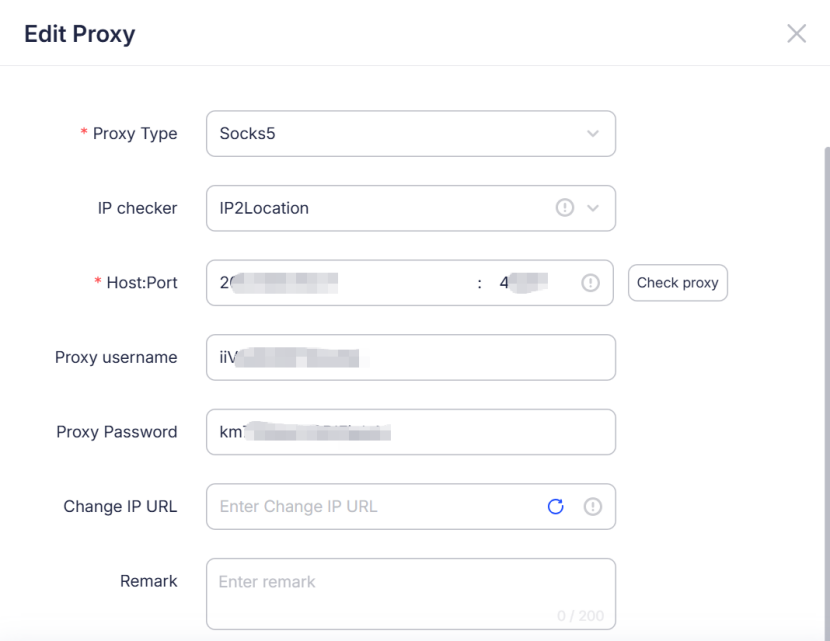Click the Edit Proxy title text
This screenshot has height=641, width=830.
coord(80,34)
